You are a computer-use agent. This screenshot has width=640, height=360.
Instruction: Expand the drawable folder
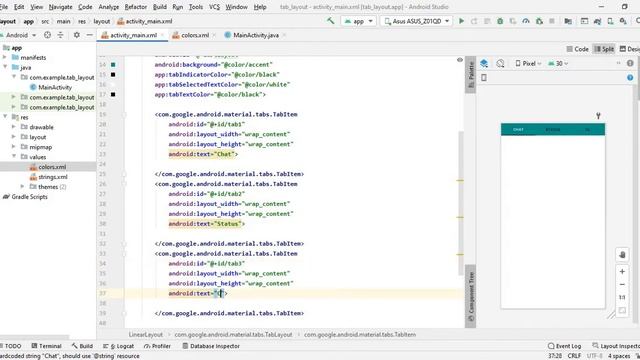(x=14, y=127)
